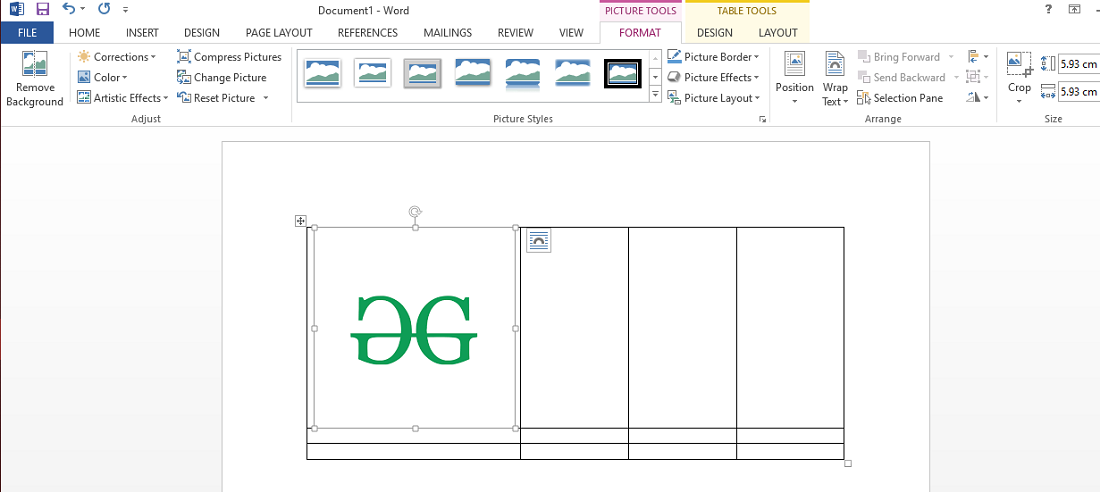Switch to the INSERT tab

pos(142,32)
